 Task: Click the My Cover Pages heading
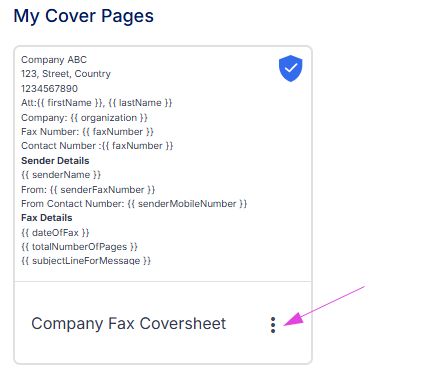[x=84, y=16]
